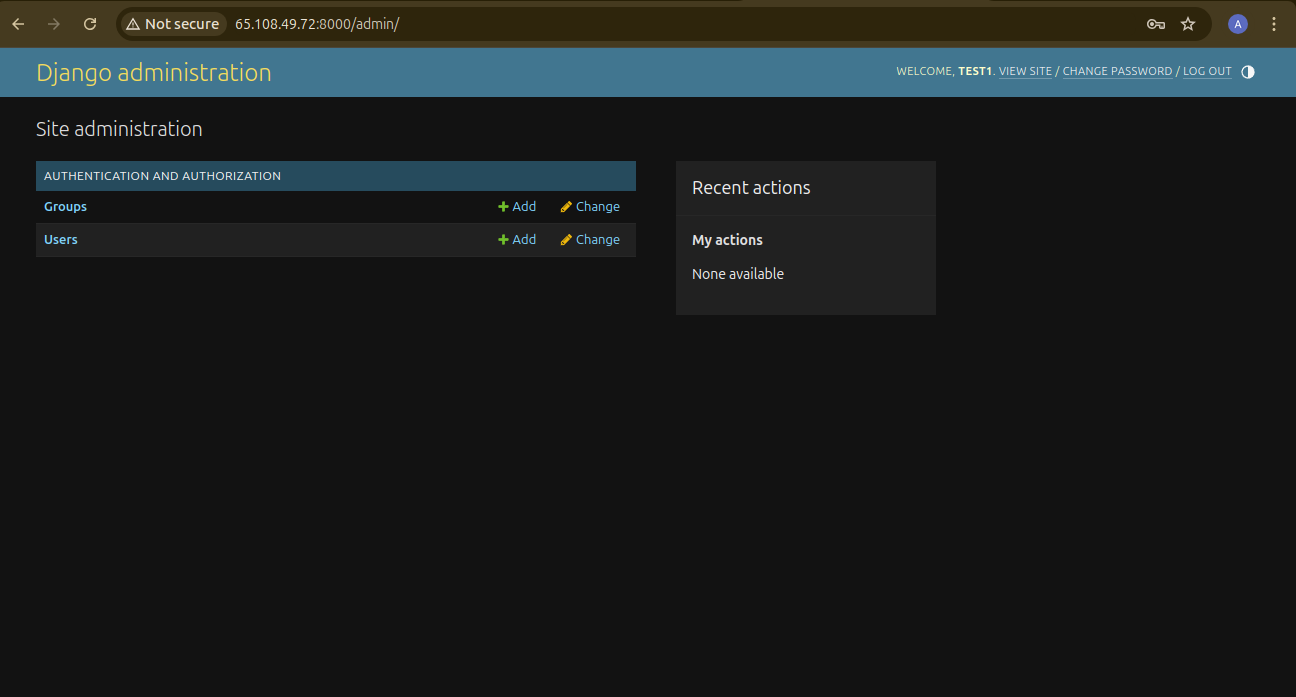
Task: Open the Chrome three-dot menu
Action: pos(1274,24)
